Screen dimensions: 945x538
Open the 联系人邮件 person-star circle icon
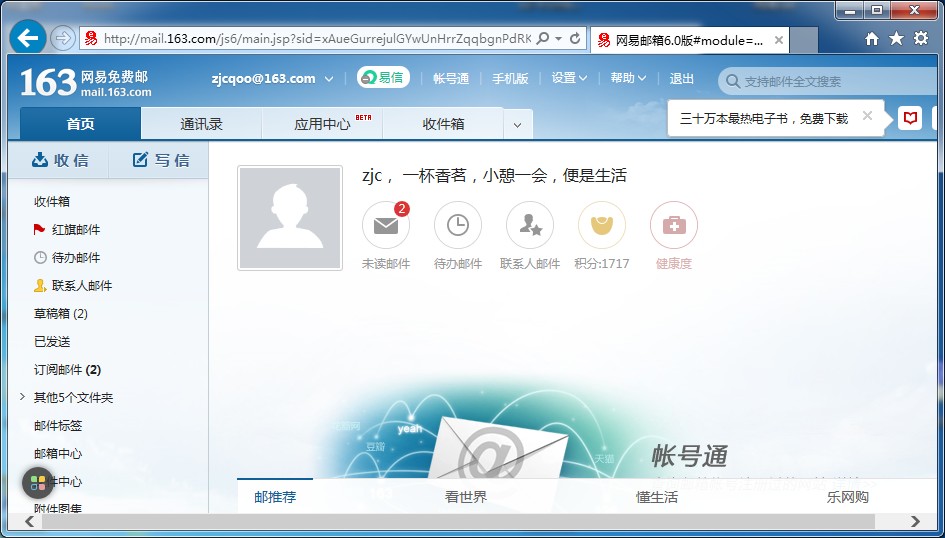pyautogui.click(x=530, y=225)
